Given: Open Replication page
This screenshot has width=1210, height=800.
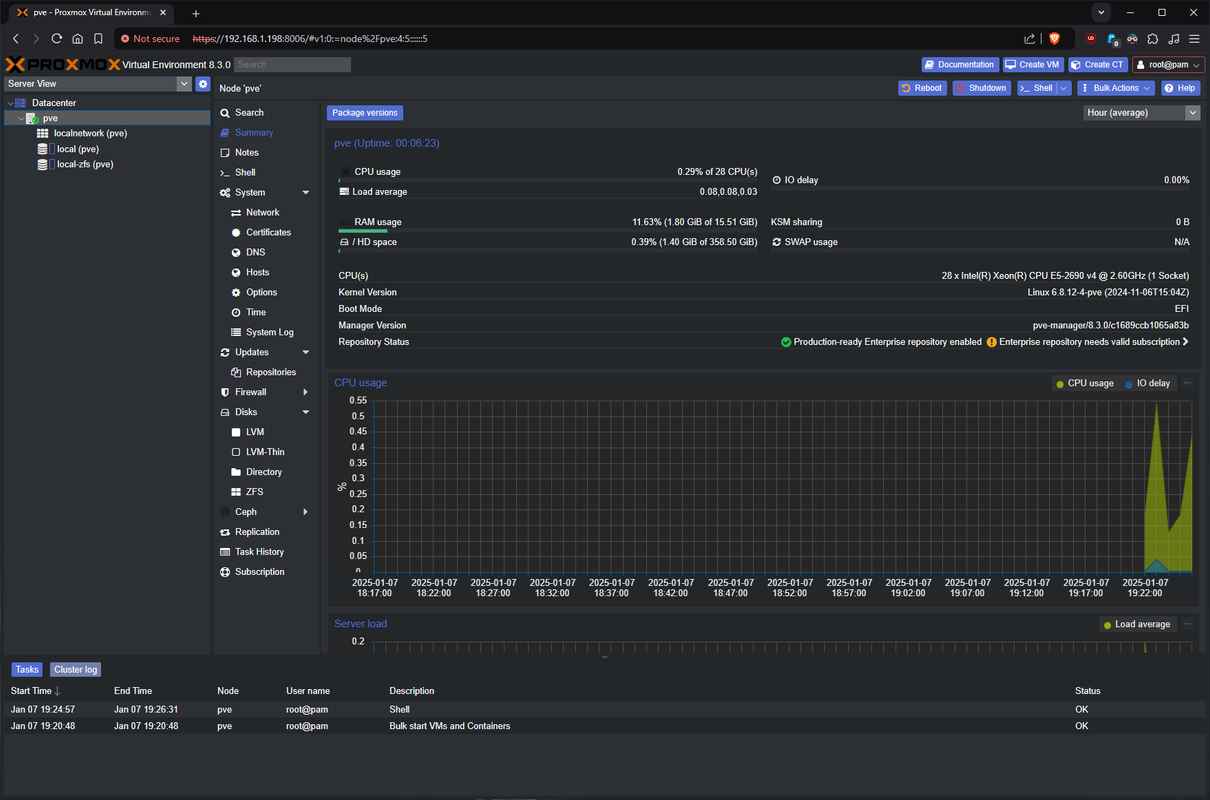Looking at the screenshot, I should pyautogui.click(x=257, y=533).
